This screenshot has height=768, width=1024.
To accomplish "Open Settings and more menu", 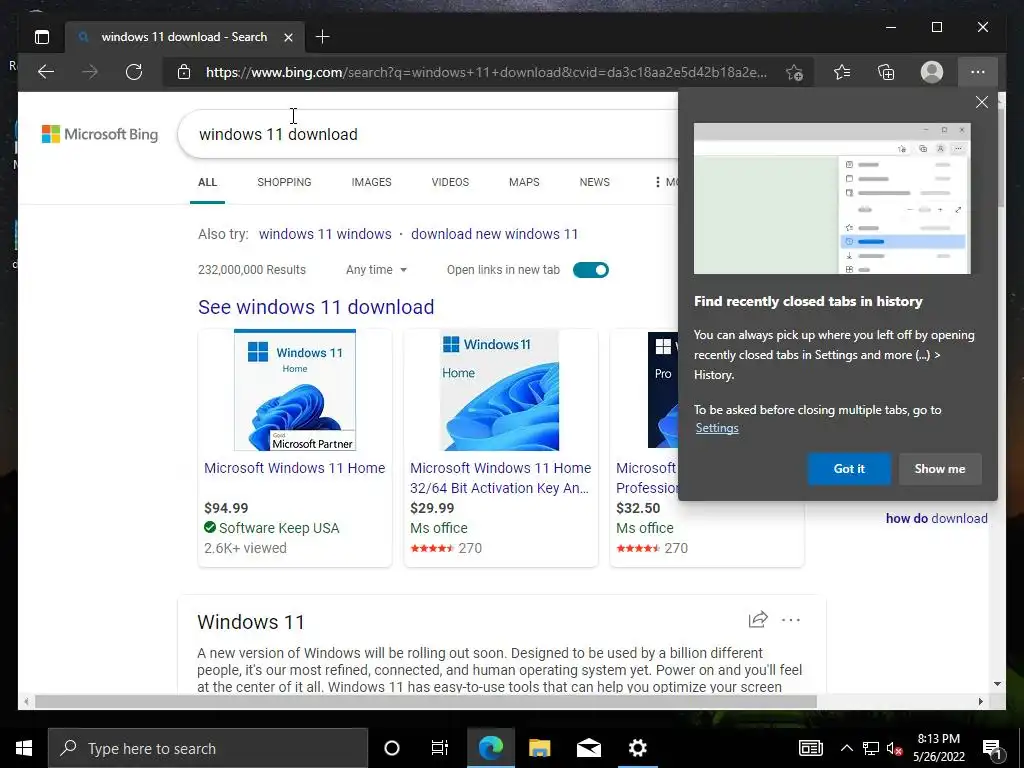I will click(978, 72).
